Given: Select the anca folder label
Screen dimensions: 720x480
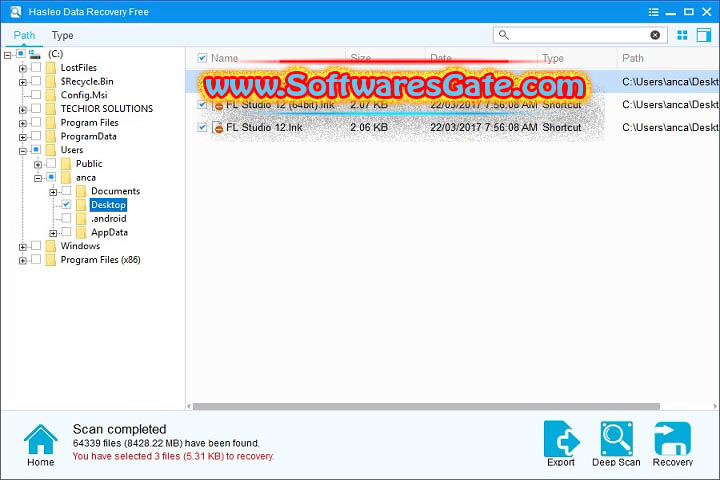Looking at the screenshot, I should coord(86,178).
